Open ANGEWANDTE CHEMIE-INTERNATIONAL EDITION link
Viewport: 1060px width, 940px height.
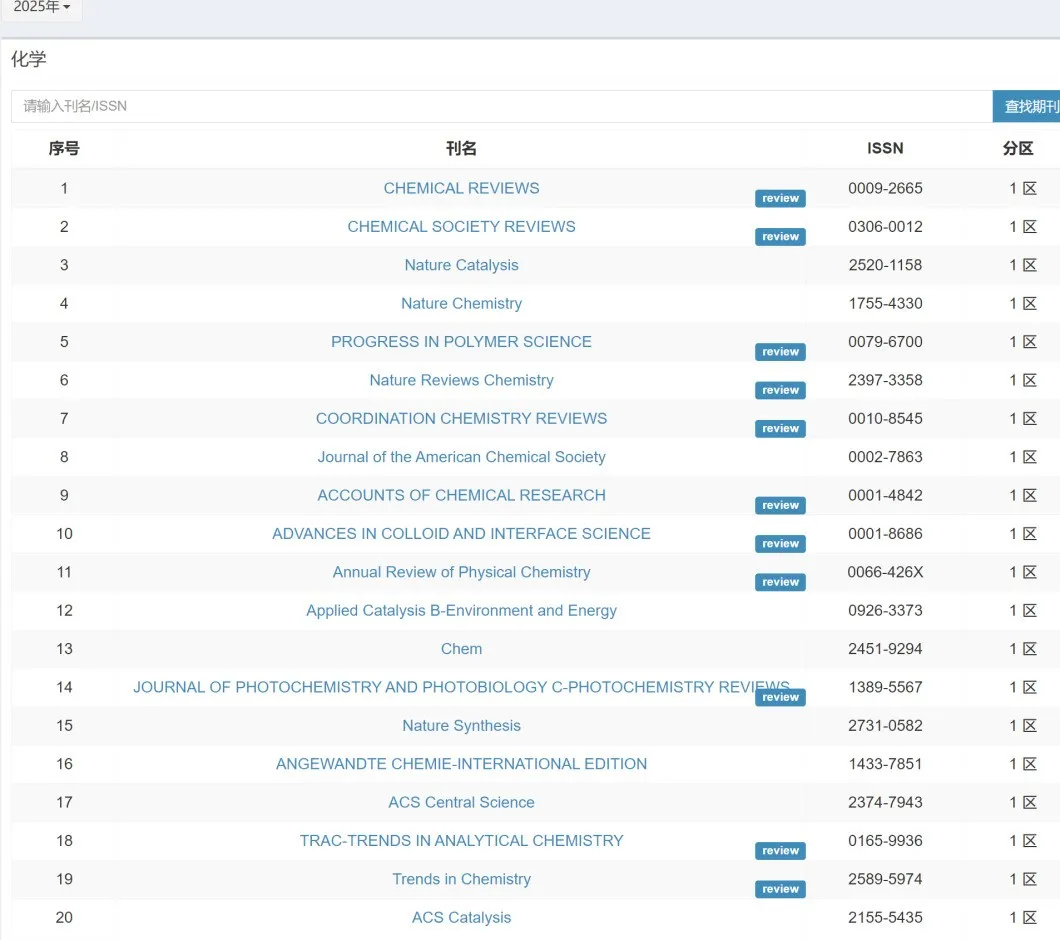tap(461, 764)
